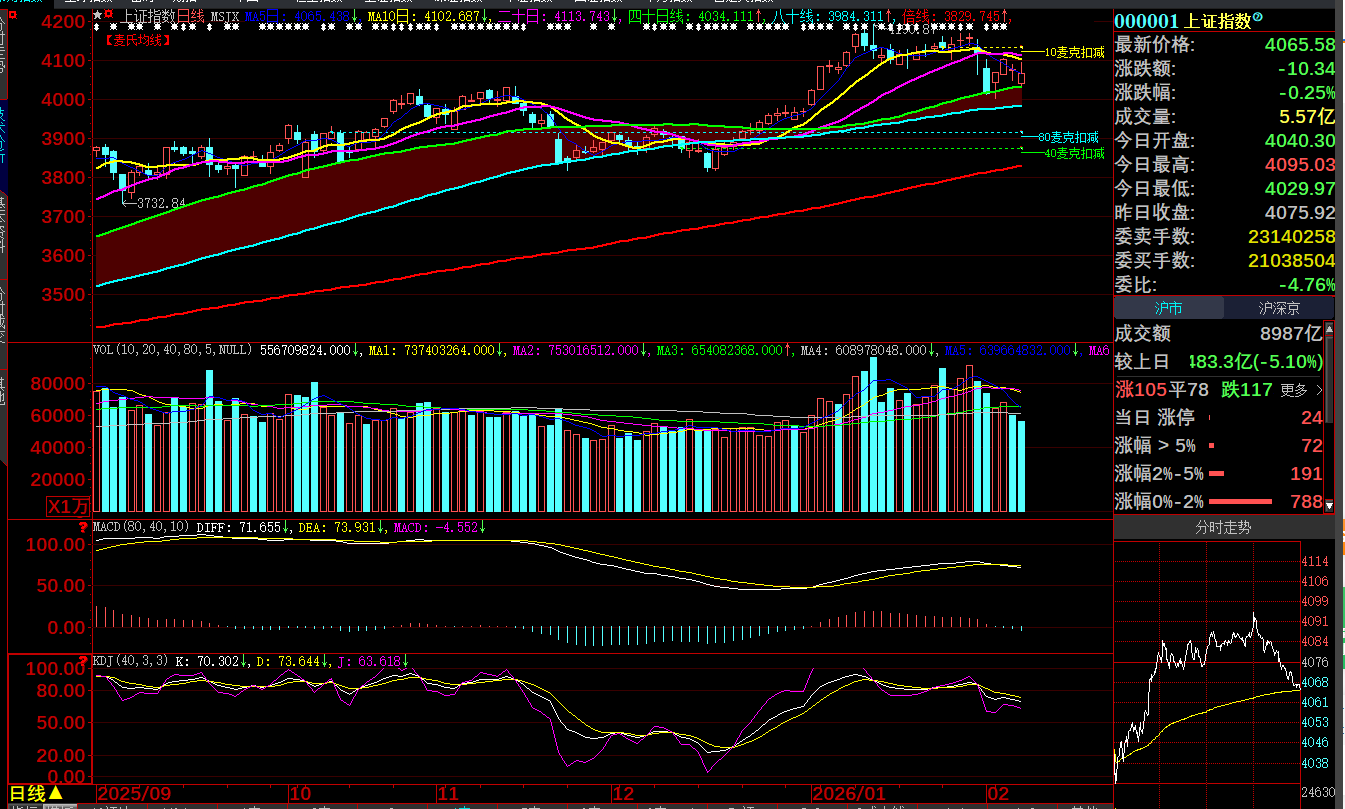
Task: Click the scroll down arrow in breadth panel
Action: pos(1329,506)
